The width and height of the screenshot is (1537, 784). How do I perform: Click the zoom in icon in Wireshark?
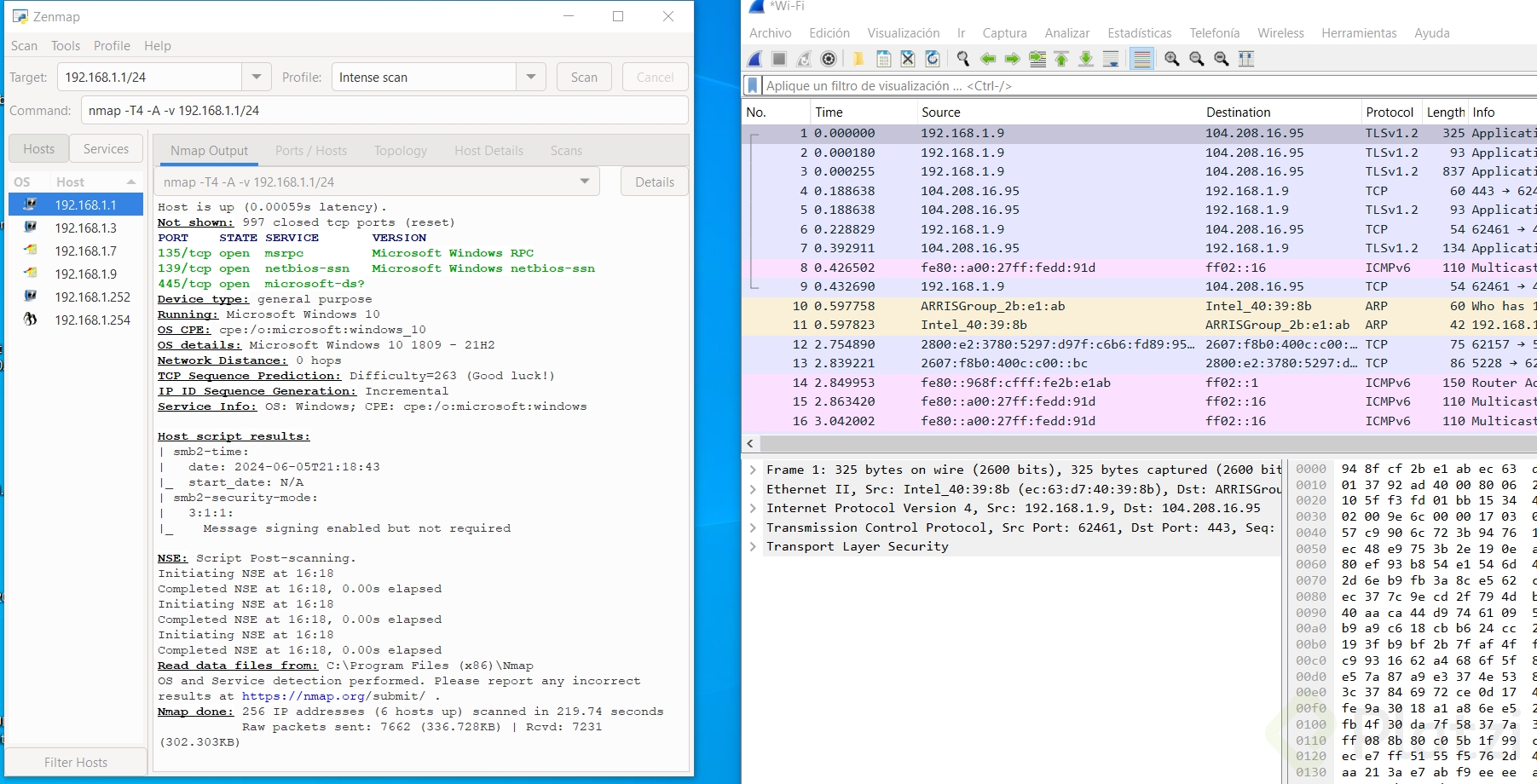pos(1172,59)
